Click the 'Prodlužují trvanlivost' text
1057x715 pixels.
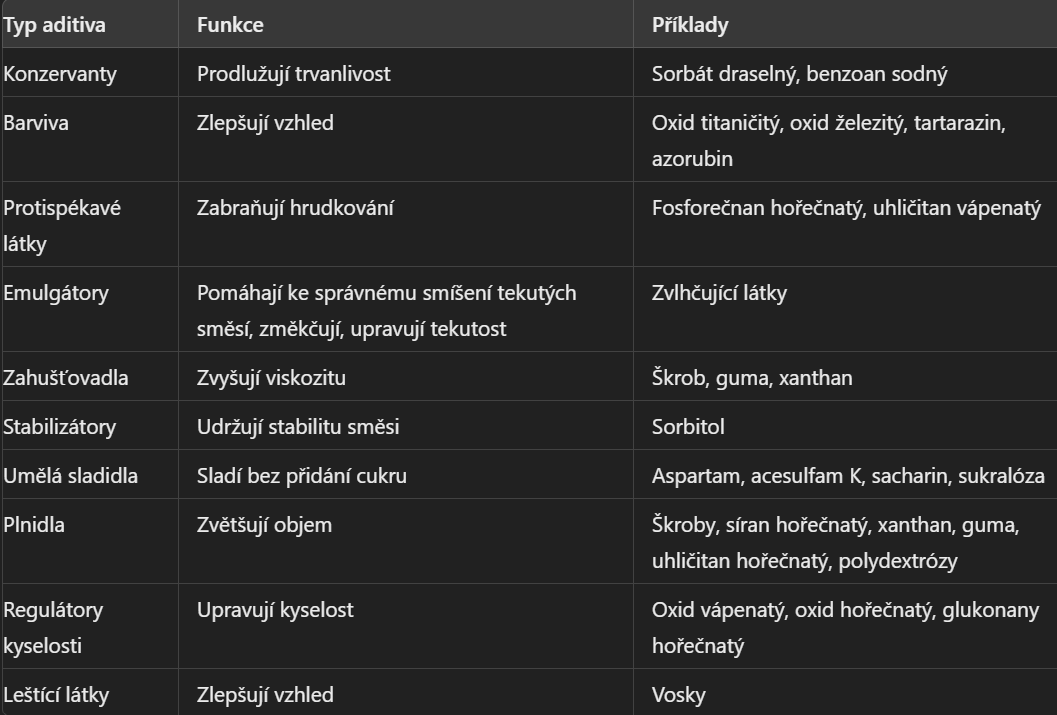[x=293, y=73]
